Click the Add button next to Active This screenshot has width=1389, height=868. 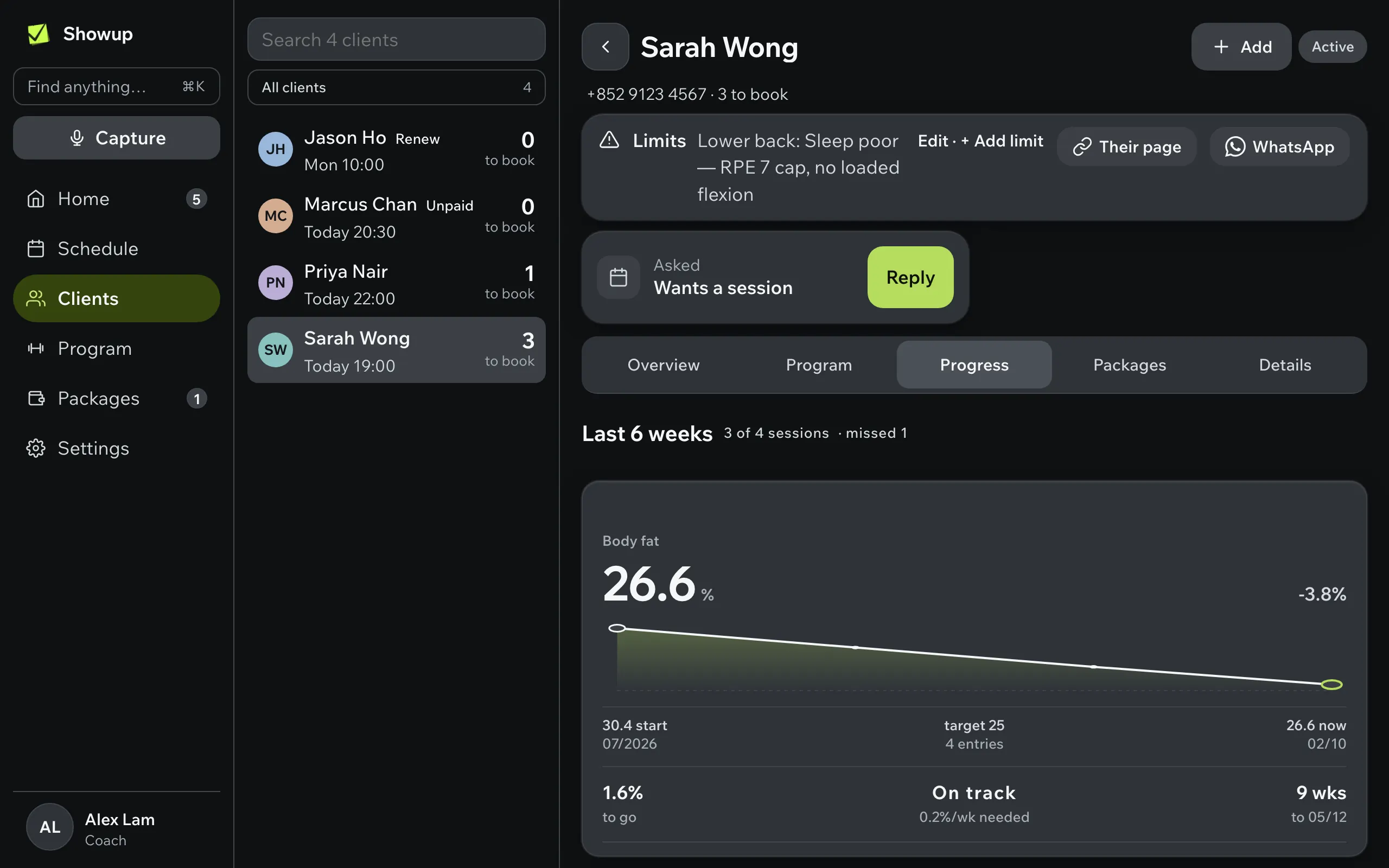[1241, 47]
